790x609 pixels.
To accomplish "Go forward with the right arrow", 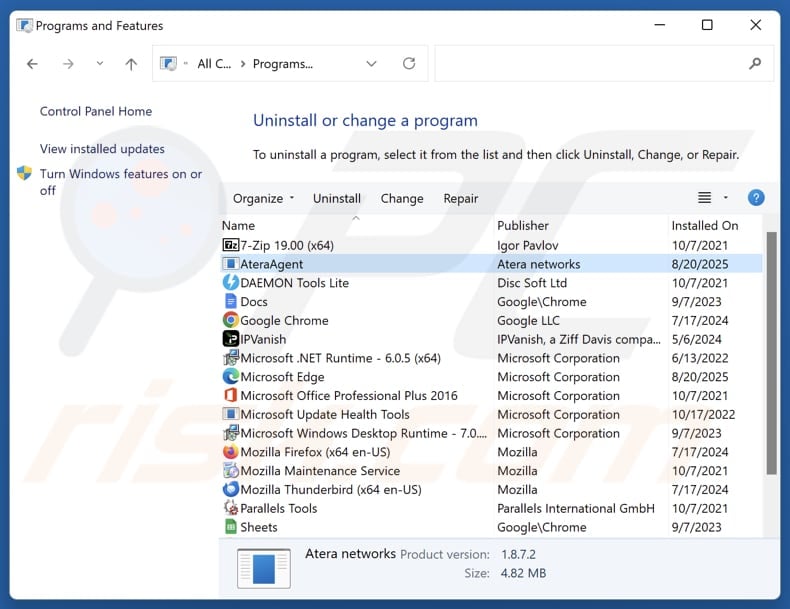I will pyautogui.click(x=68, y=64).
